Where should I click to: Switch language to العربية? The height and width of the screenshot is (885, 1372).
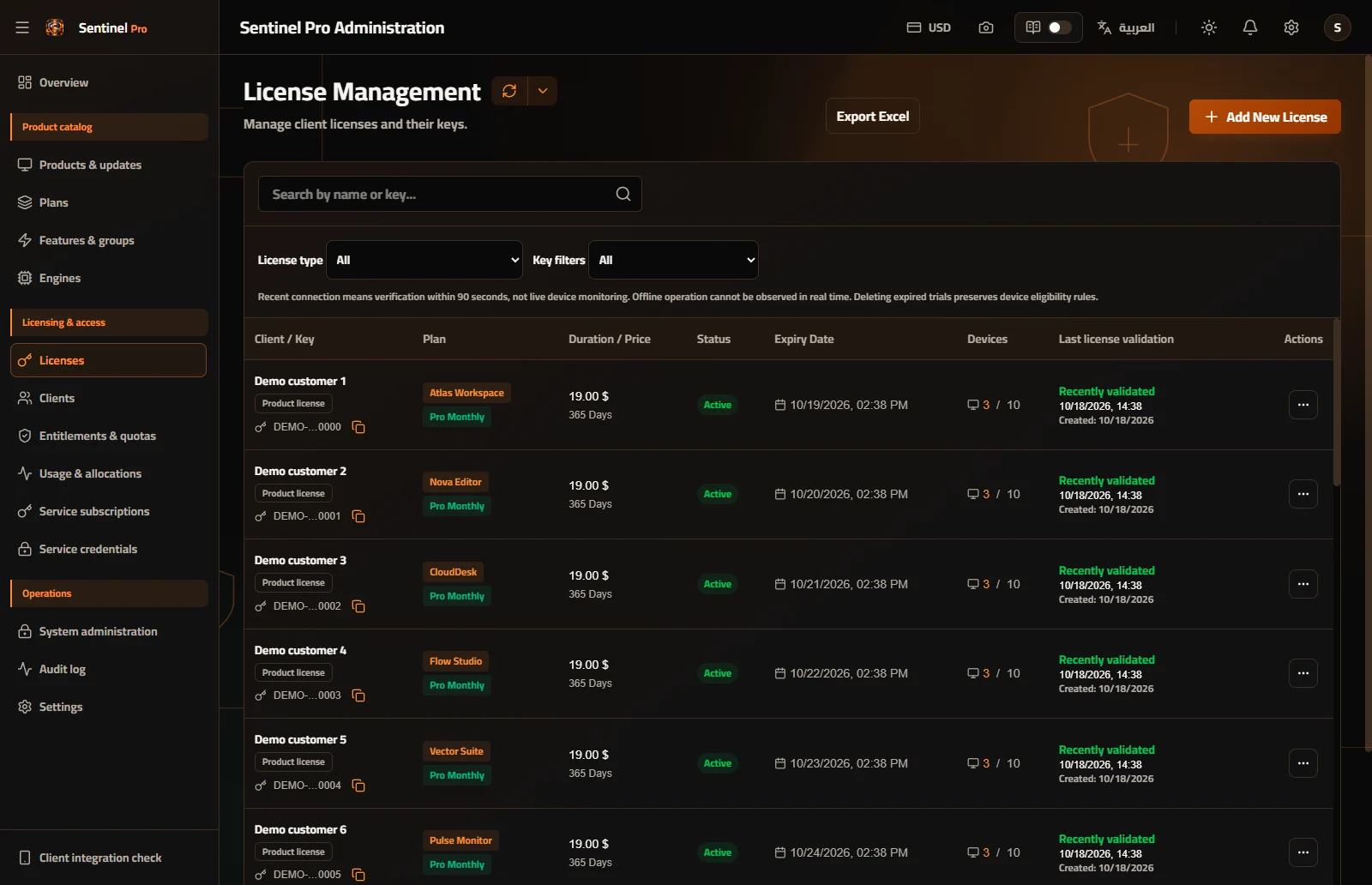1126,27
